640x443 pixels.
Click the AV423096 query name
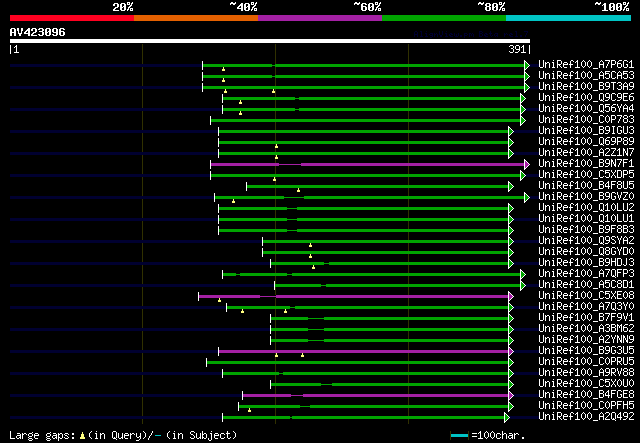pos(38,32)
